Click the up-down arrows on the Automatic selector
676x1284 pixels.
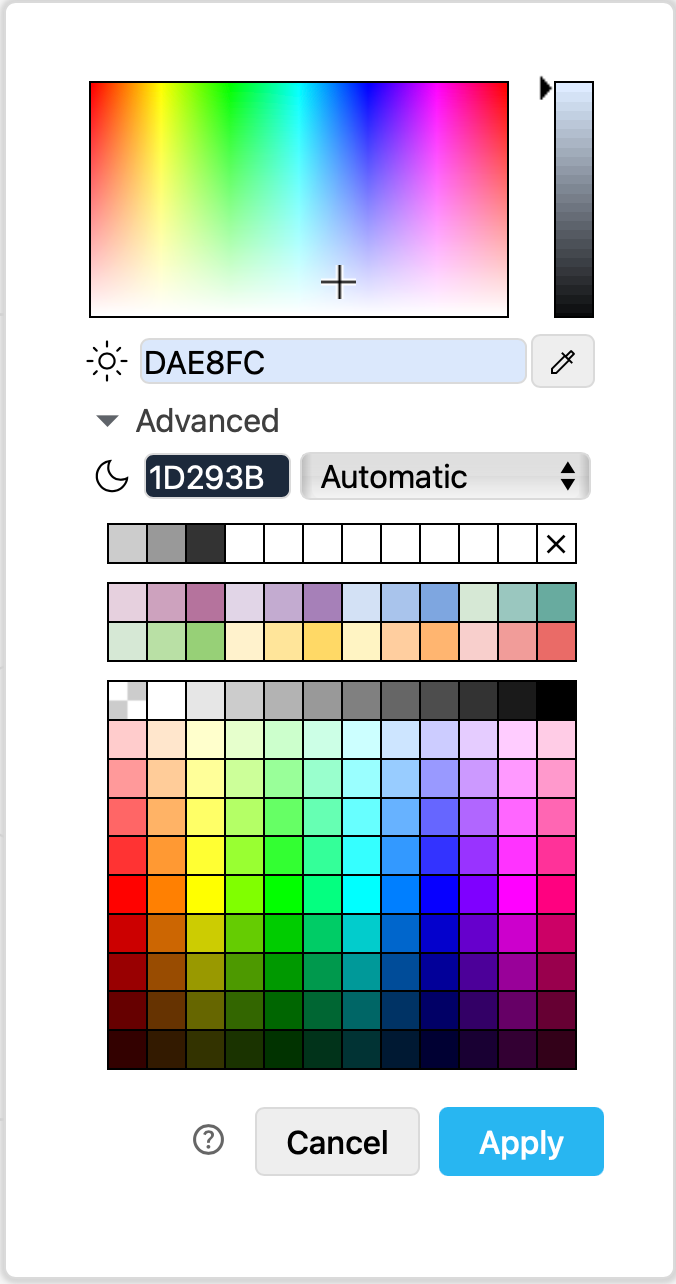click(x=570, y=476)
